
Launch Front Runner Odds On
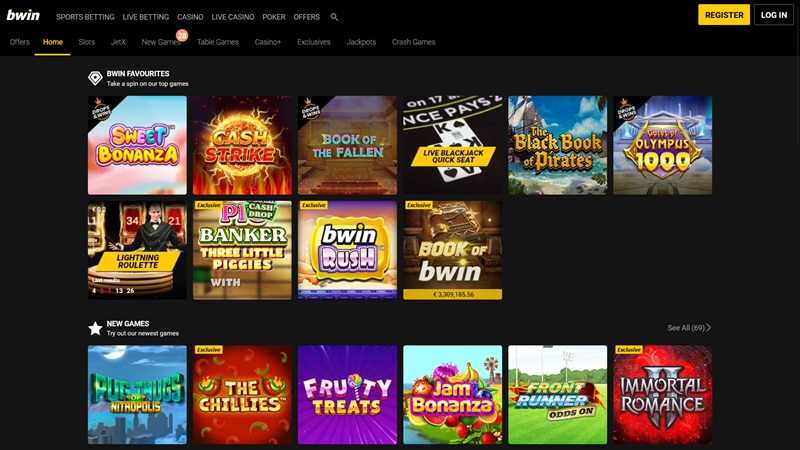[x=558, y=395]
